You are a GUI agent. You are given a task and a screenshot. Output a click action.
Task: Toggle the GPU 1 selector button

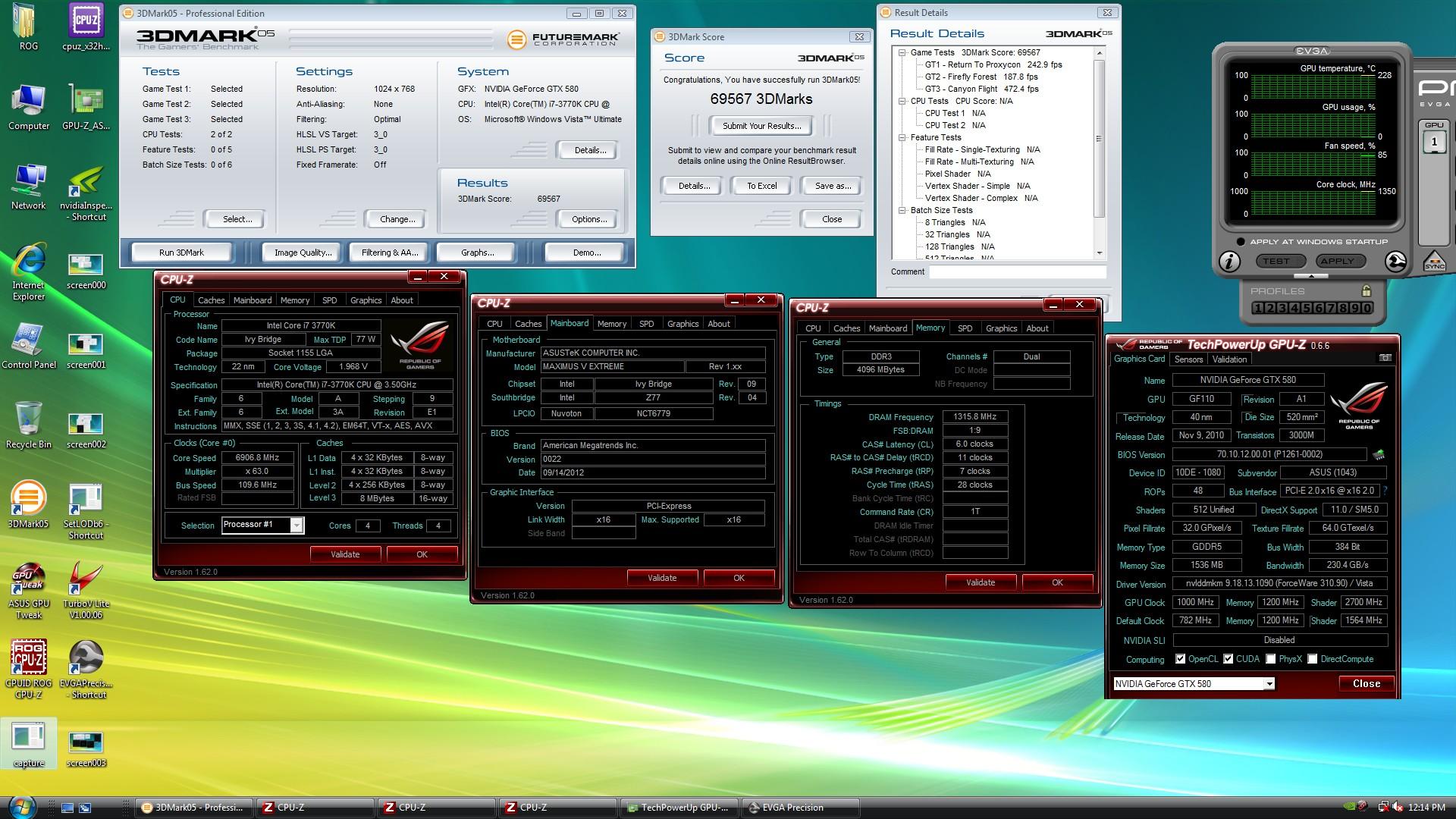pyautogui.click(x=1434, y=142)
